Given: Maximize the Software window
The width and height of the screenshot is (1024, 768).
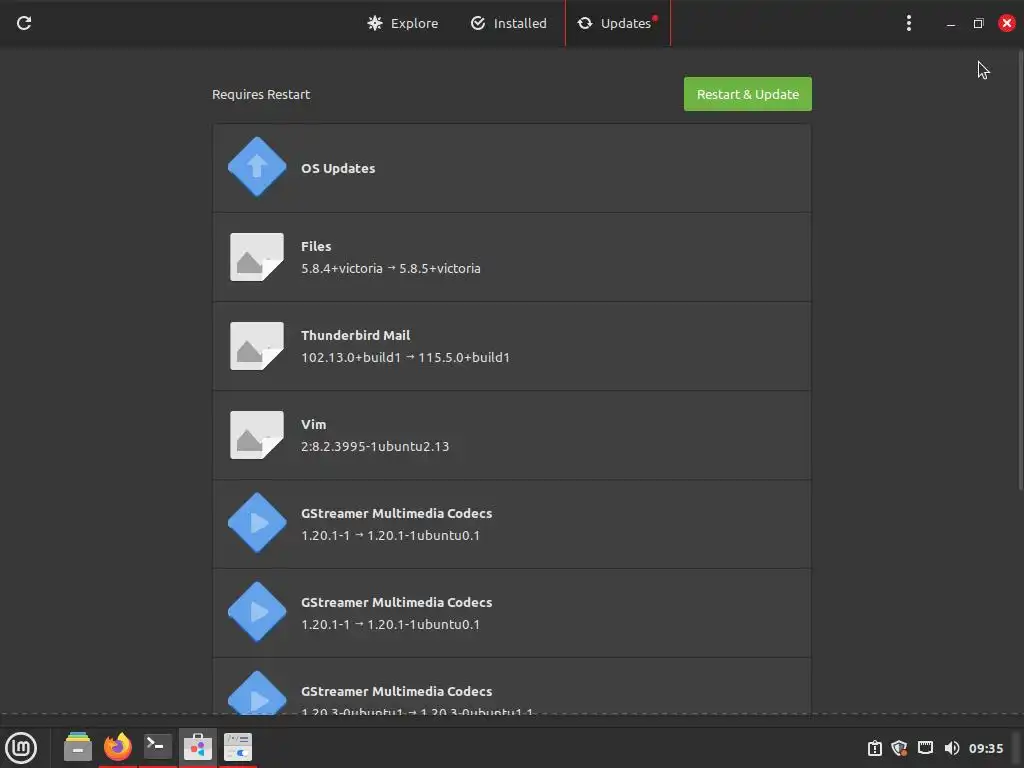Looking at the screenshot, I should [x=978, y=24].
